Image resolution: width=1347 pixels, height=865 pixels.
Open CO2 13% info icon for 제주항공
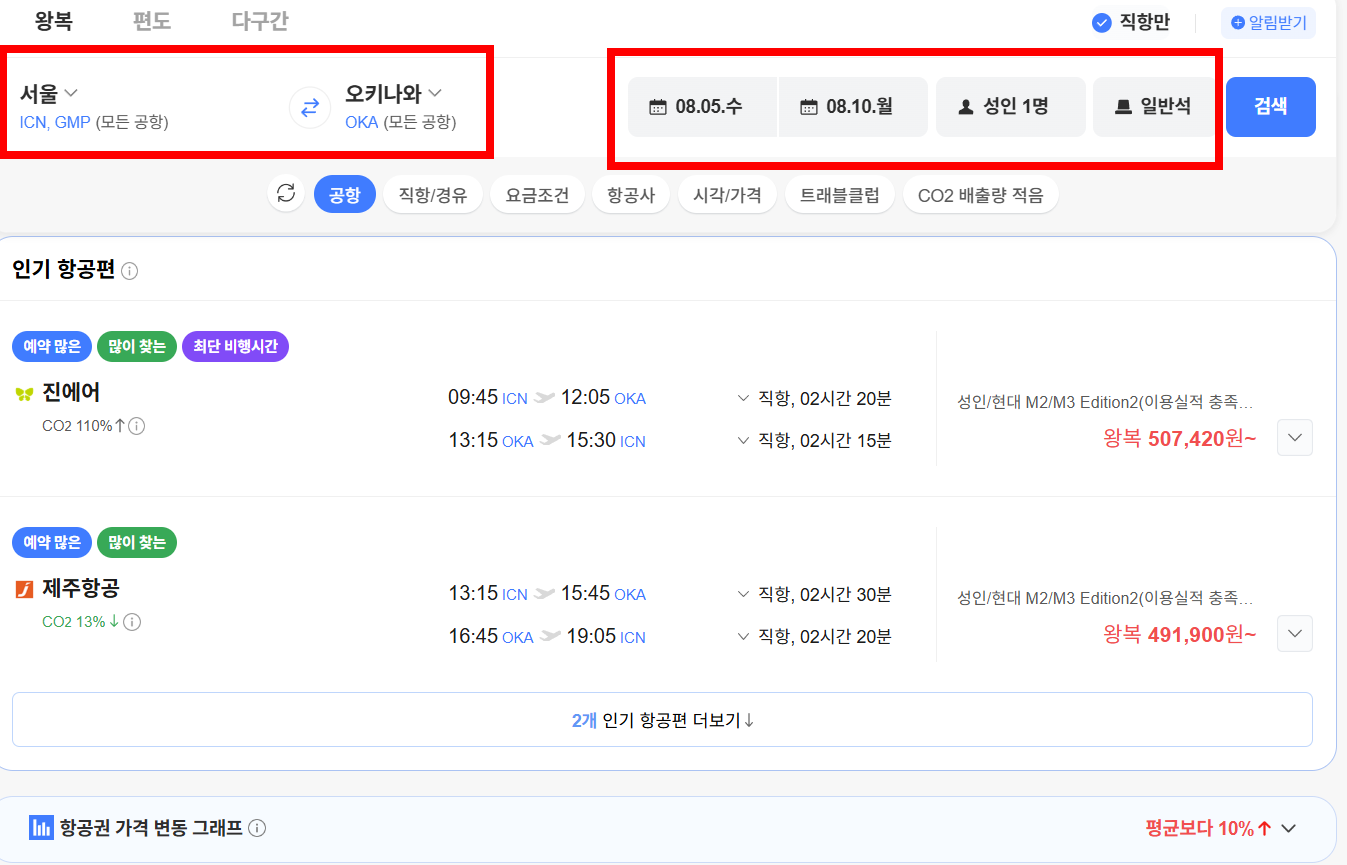(x=132, y=622)
